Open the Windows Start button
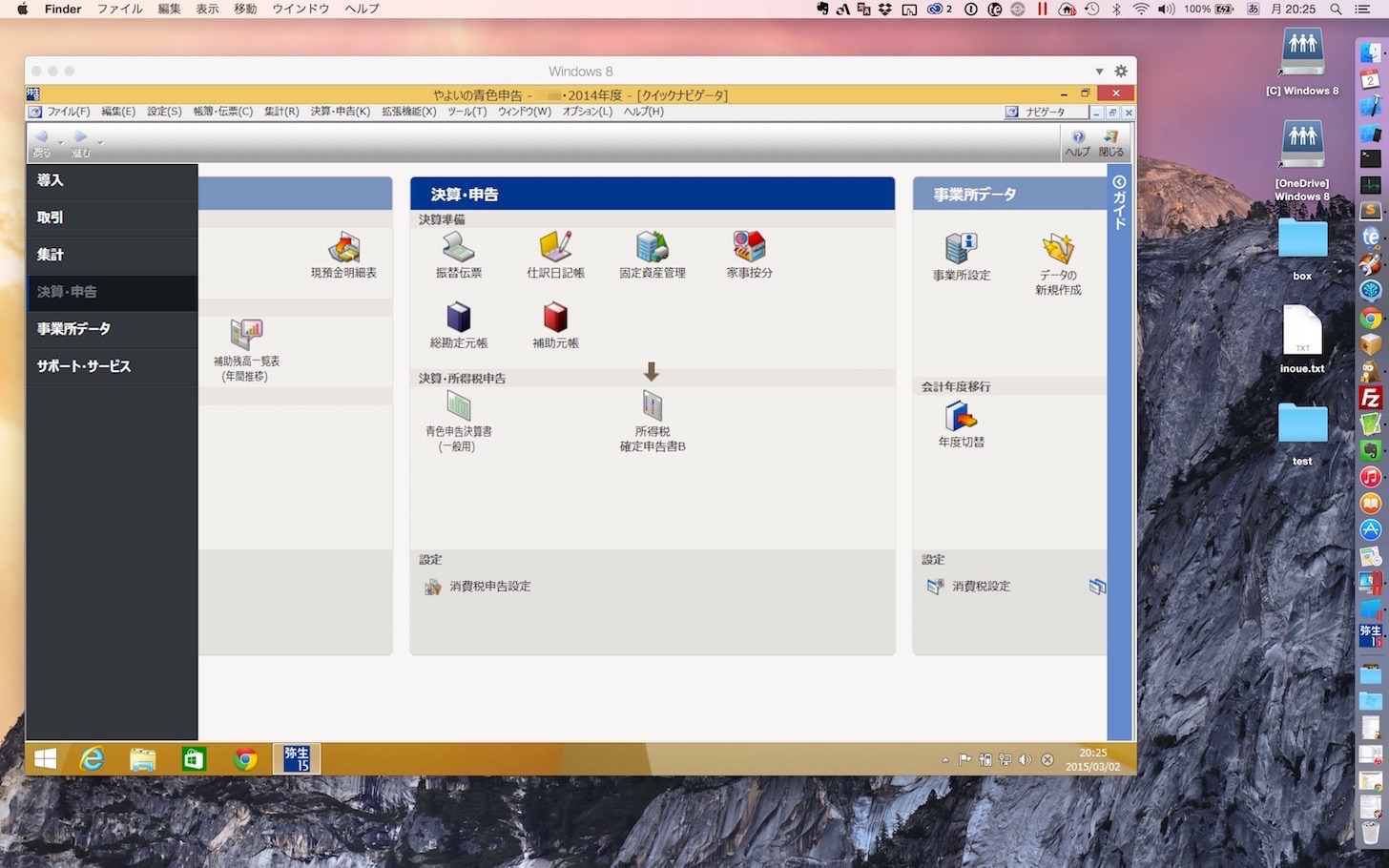The width and height of the screenshot is (1389, 868). (x=45, y=759)
